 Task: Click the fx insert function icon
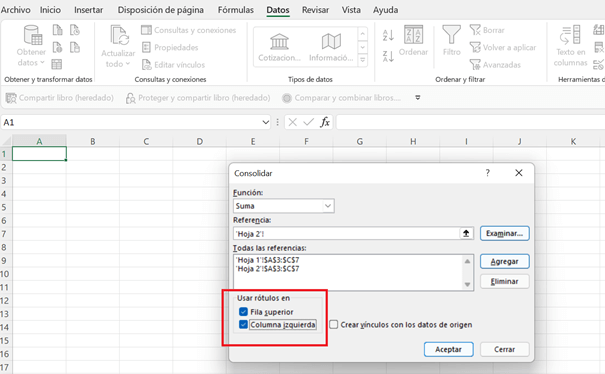pyautogui.click(x=325, y=122)
